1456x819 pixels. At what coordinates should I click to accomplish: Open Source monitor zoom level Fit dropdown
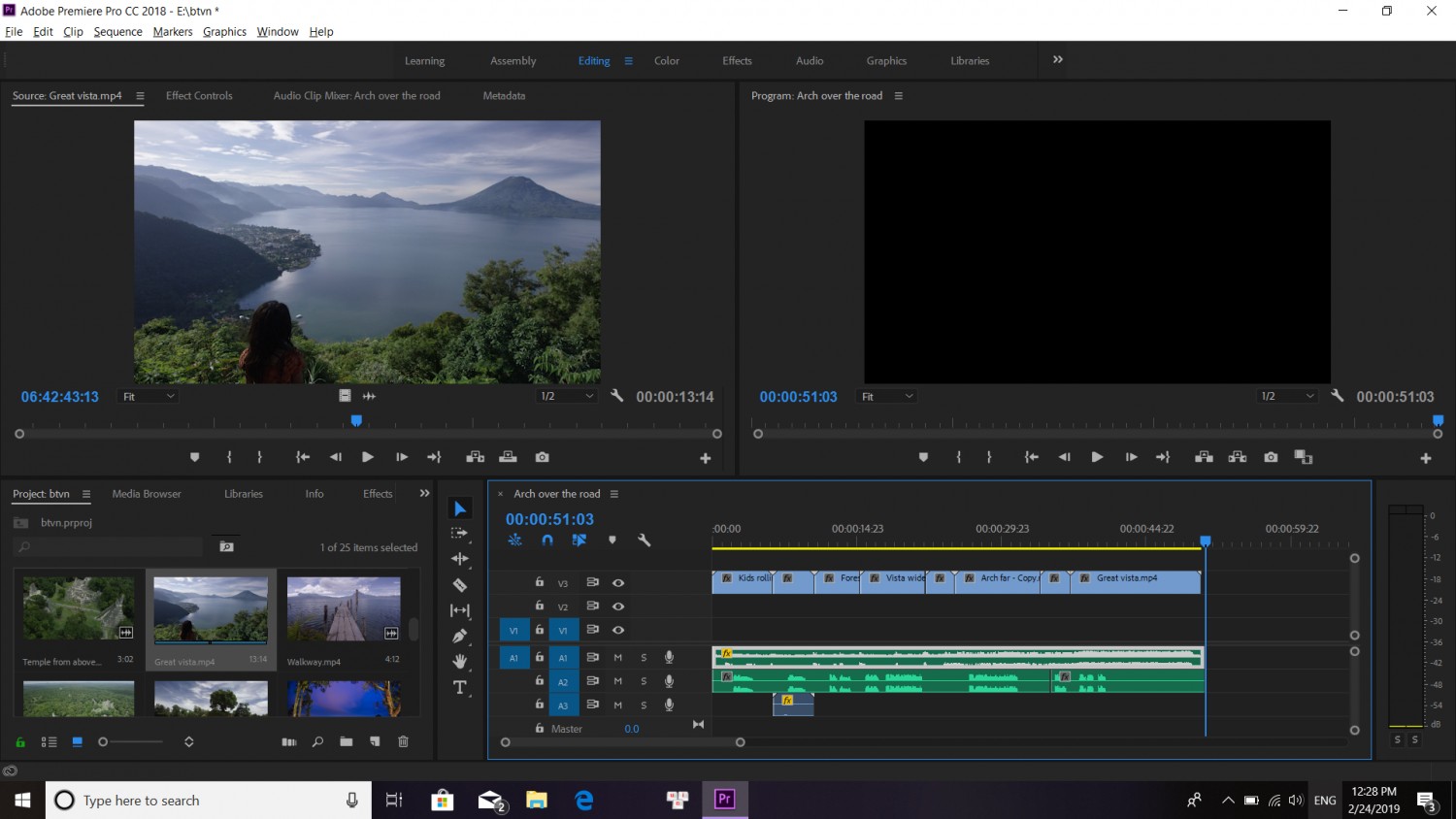click(149, 396)
